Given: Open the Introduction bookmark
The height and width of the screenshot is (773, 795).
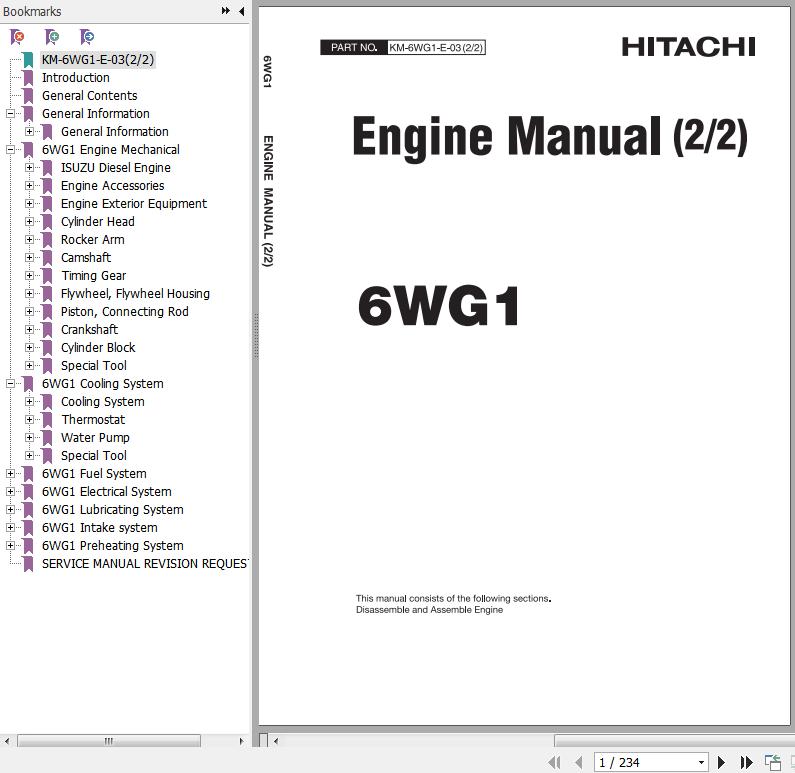Looking at the screenshot, I should 75,78.
